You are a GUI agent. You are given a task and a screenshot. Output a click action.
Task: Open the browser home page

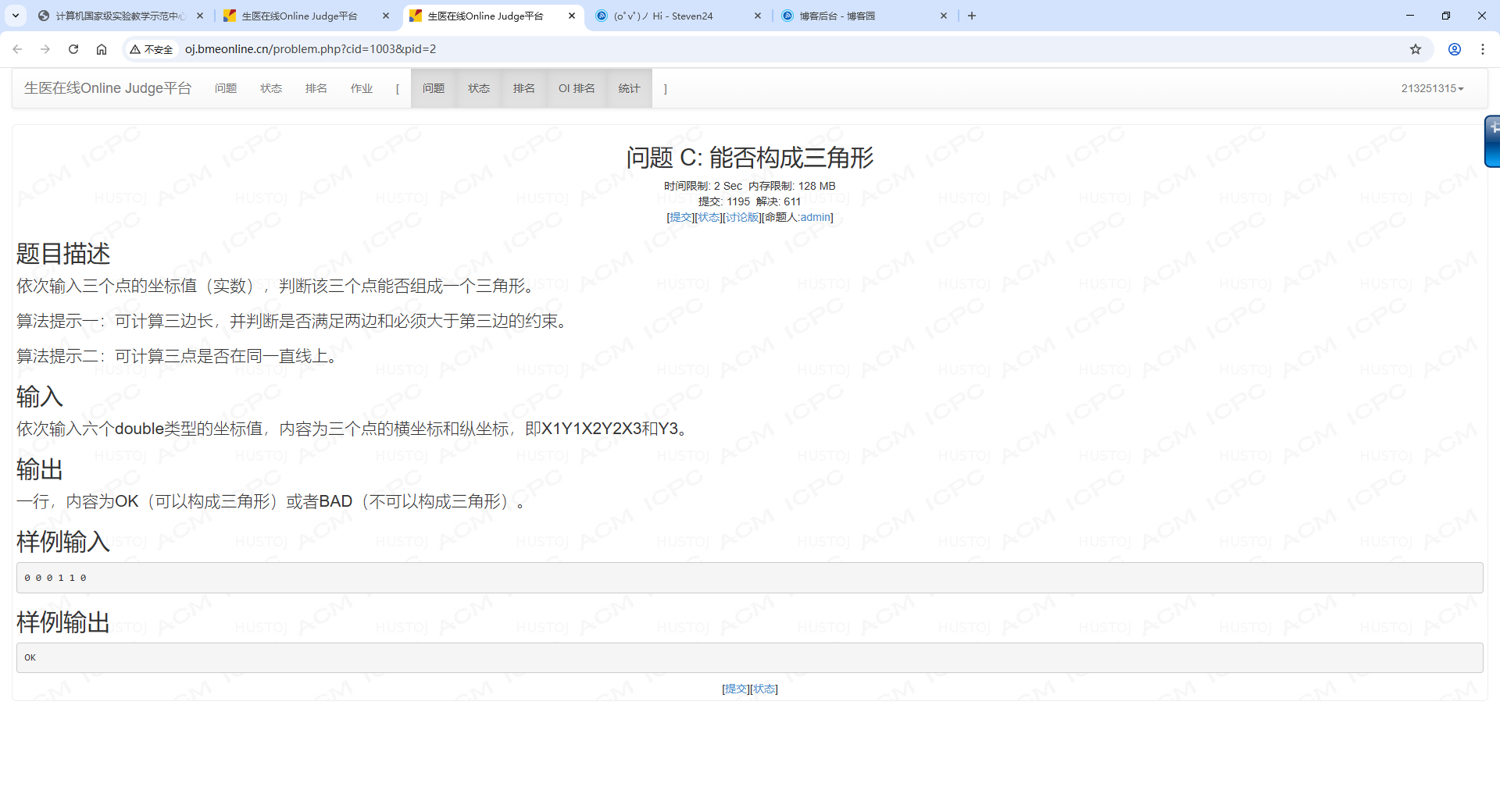(102, 49)
